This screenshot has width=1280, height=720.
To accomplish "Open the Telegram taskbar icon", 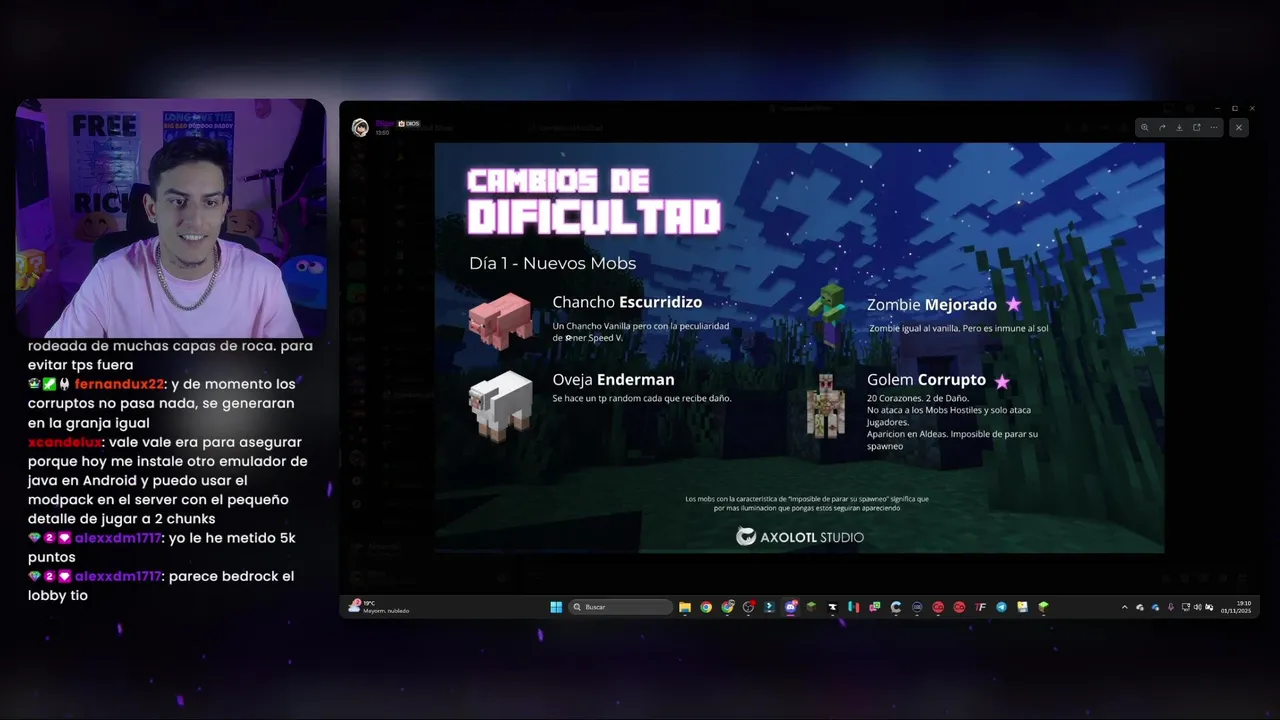I will coord(1002,607).
